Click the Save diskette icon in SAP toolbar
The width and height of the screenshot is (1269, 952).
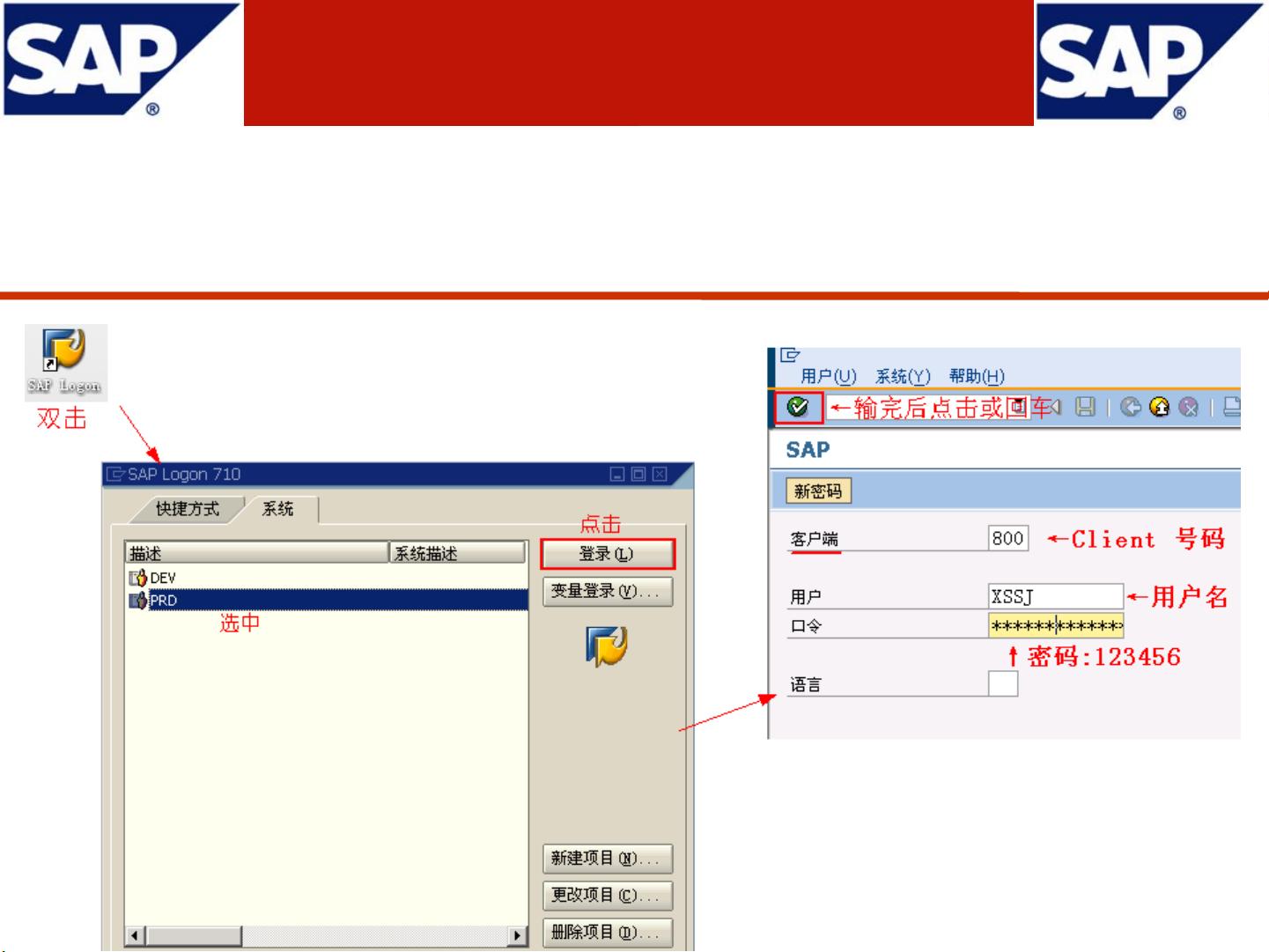pos(1086,407)
